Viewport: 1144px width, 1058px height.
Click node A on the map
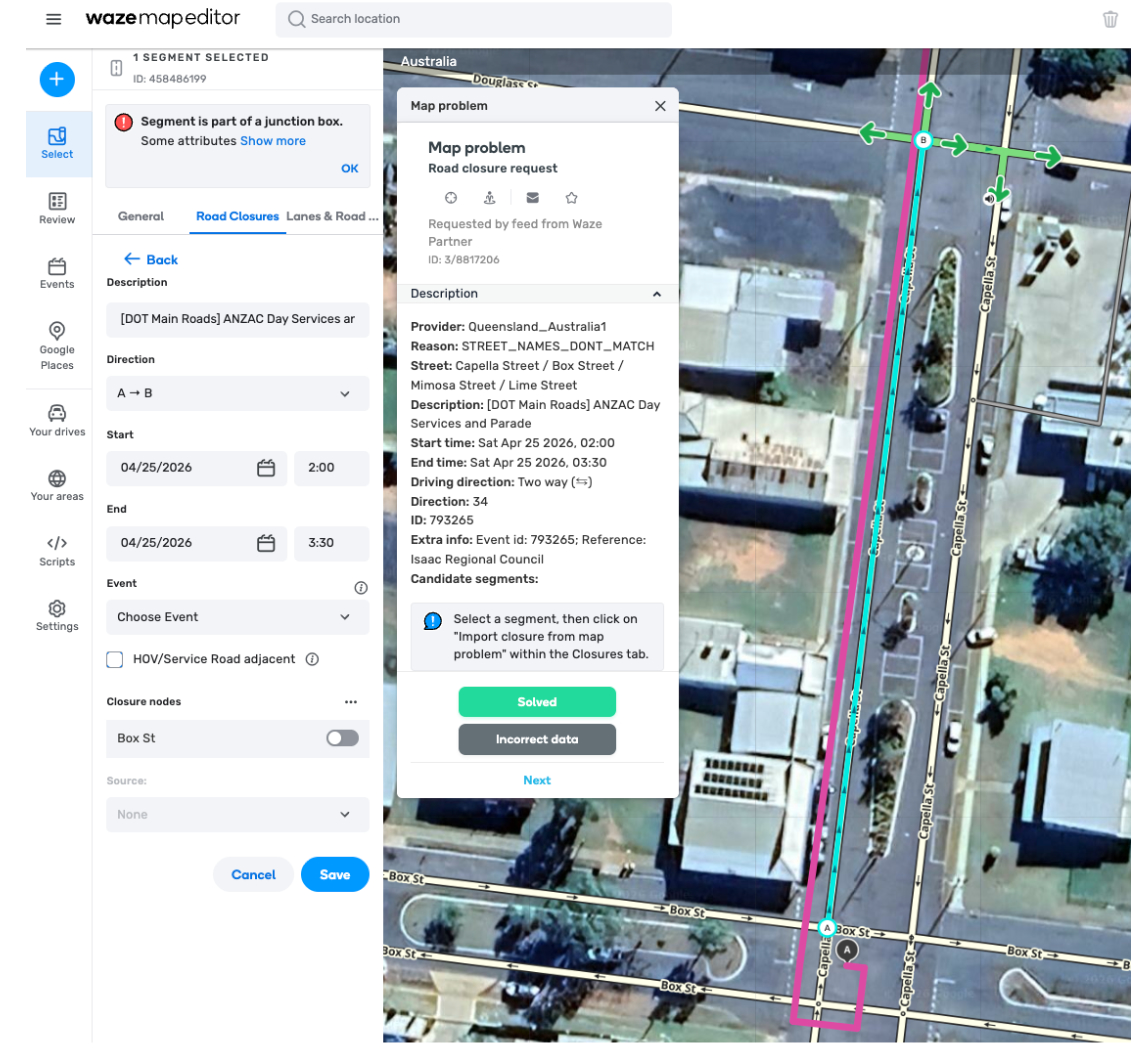click(x=827, y=928)
